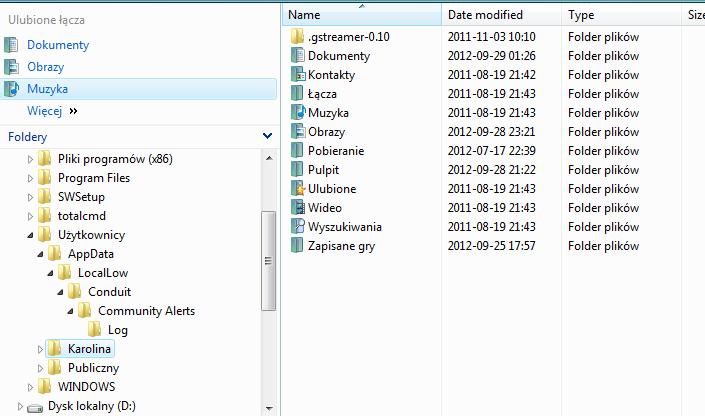The width and height of the screenshot is (705, 416).
Task: Select the Log folder in tree
Action: [118, 330]
